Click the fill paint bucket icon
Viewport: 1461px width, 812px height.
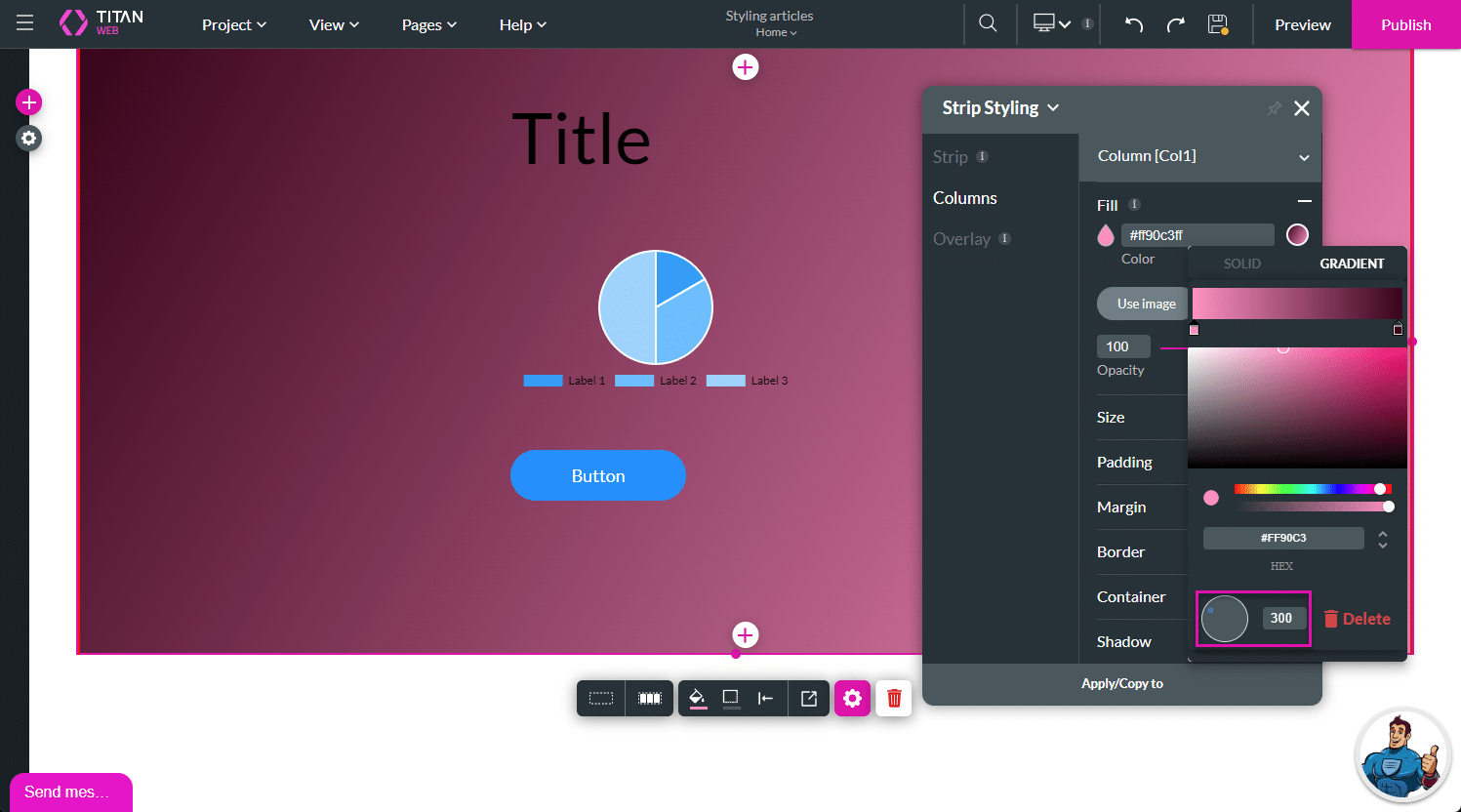coord(697,698)
